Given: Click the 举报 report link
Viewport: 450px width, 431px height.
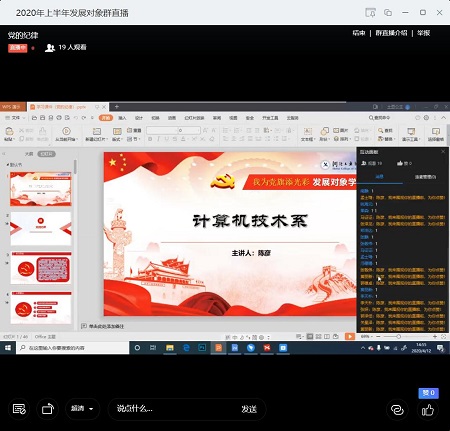Looking at the screenshot, I should pyautogui.click(x=423, y=33).
